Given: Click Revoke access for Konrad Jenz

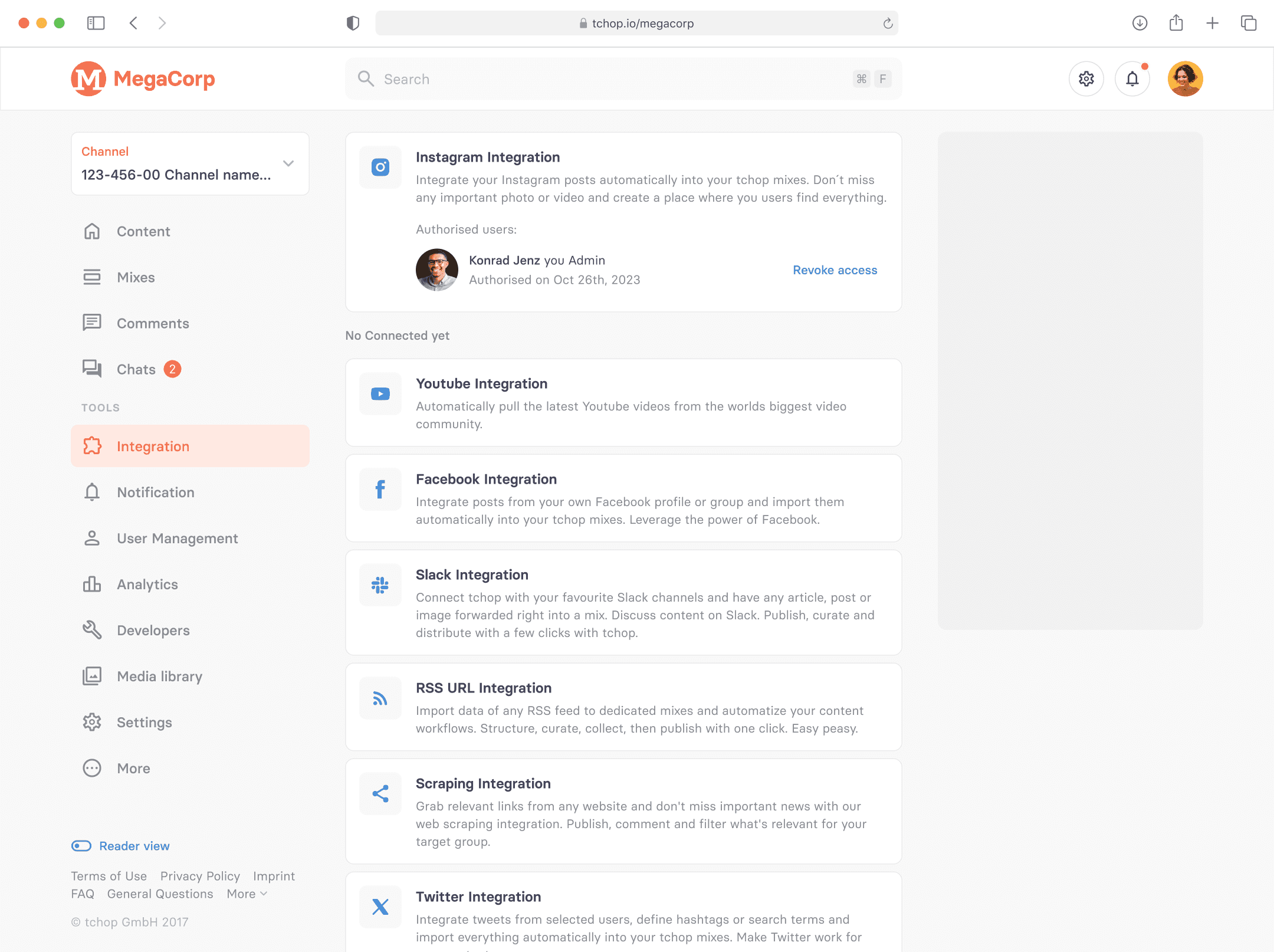Looking at the screenshot, I should 835,270.
